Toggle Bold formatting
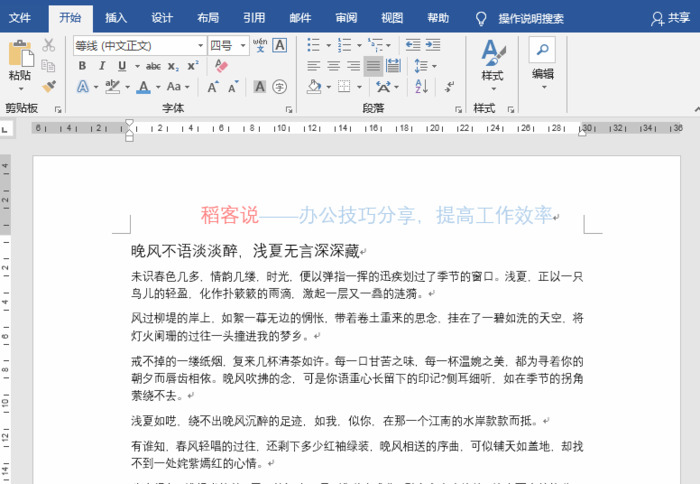This screenshot has height=484, width=700. pyautogui.click(x=82, y=66)
